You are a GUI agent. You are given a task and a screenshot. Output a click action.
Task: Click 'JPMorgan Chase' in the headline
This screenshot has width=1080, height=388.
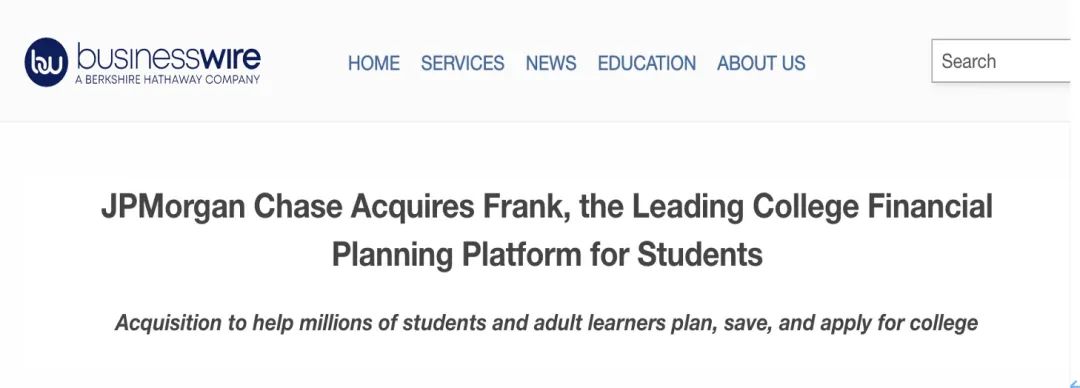(x=222, y=207)
